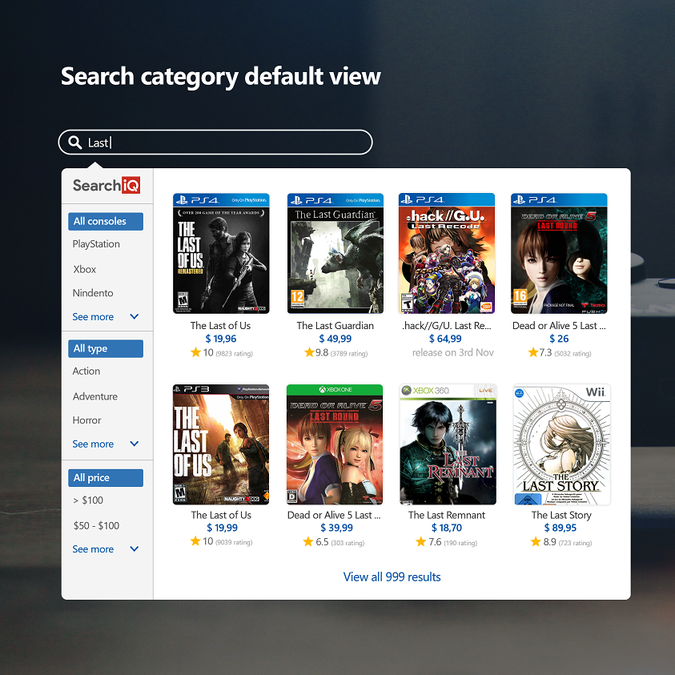
Task: Click the $ 64,99 price
Action: pyautogui.click(x=446, y=339)
